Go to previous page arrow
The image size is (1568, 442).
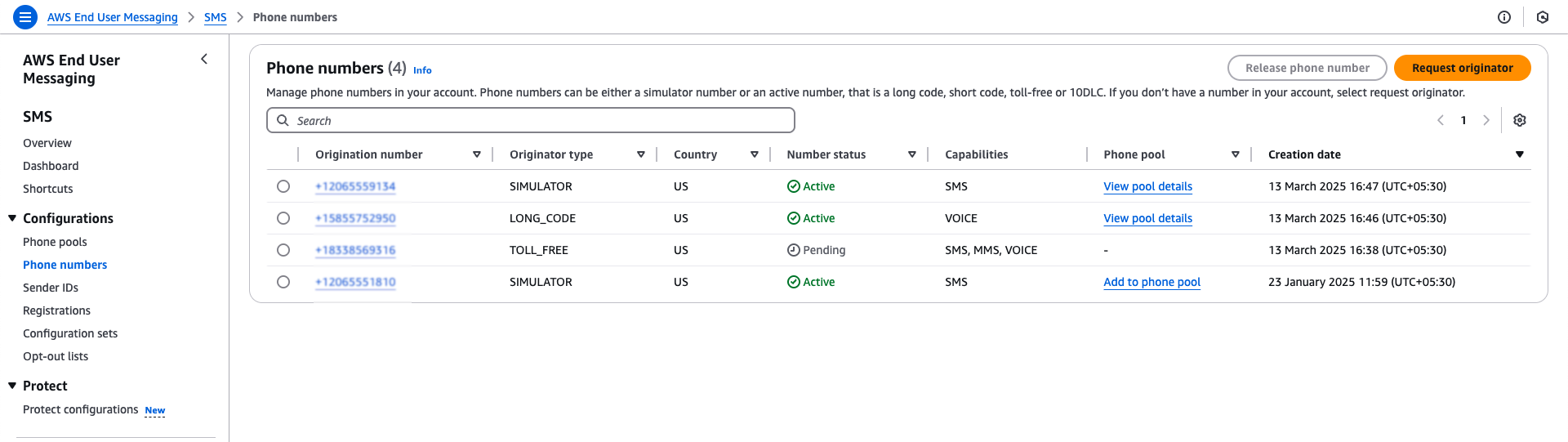(x=1441, y=120)
